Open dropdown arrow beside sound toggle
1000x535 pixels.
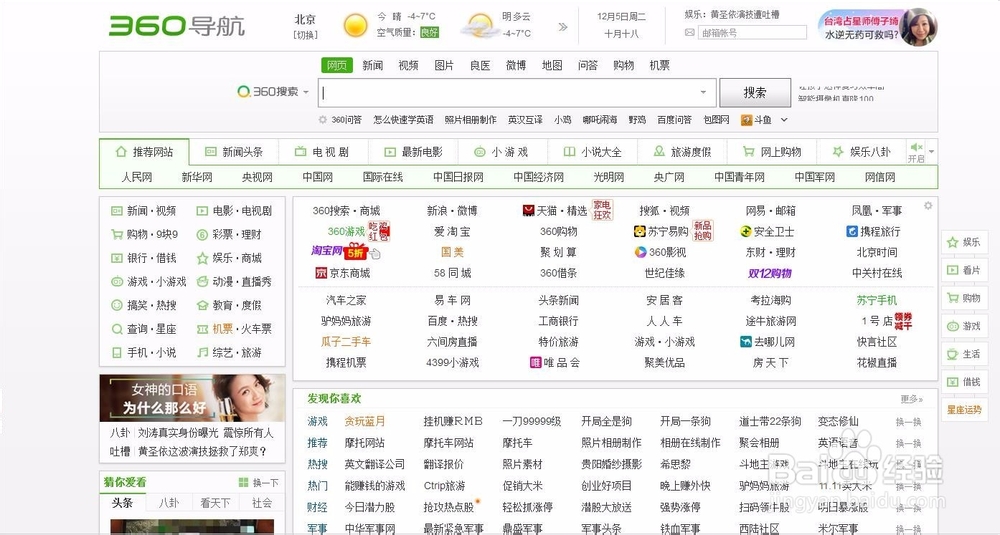[x=932, y=152]
